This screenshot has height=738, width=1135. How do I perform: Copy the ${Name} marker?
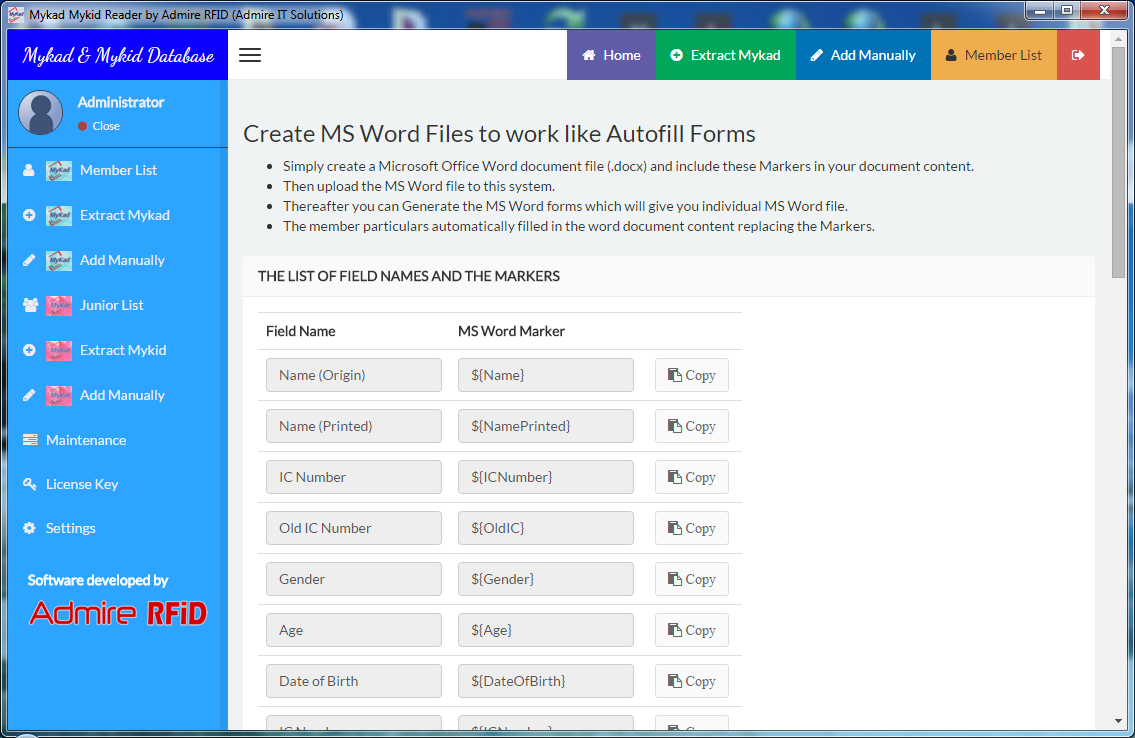coord(691,375)
